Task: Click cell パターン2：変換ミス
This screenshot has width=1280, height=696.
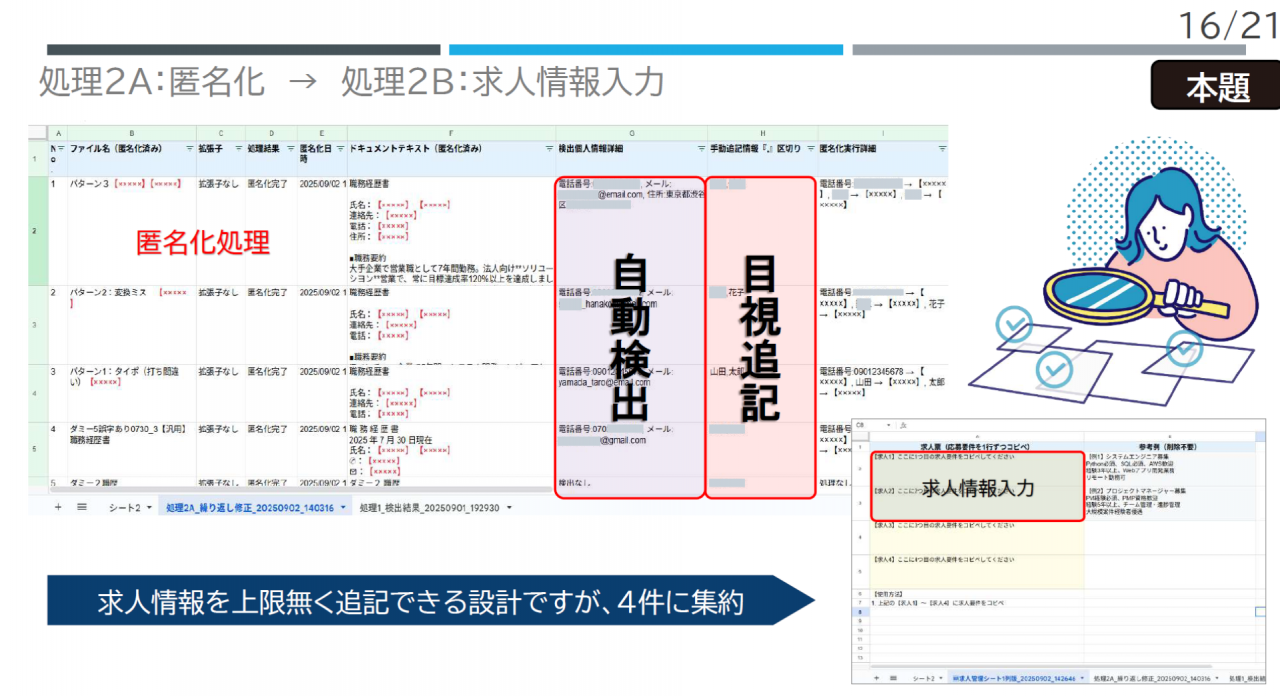Action: click(131, 325)
